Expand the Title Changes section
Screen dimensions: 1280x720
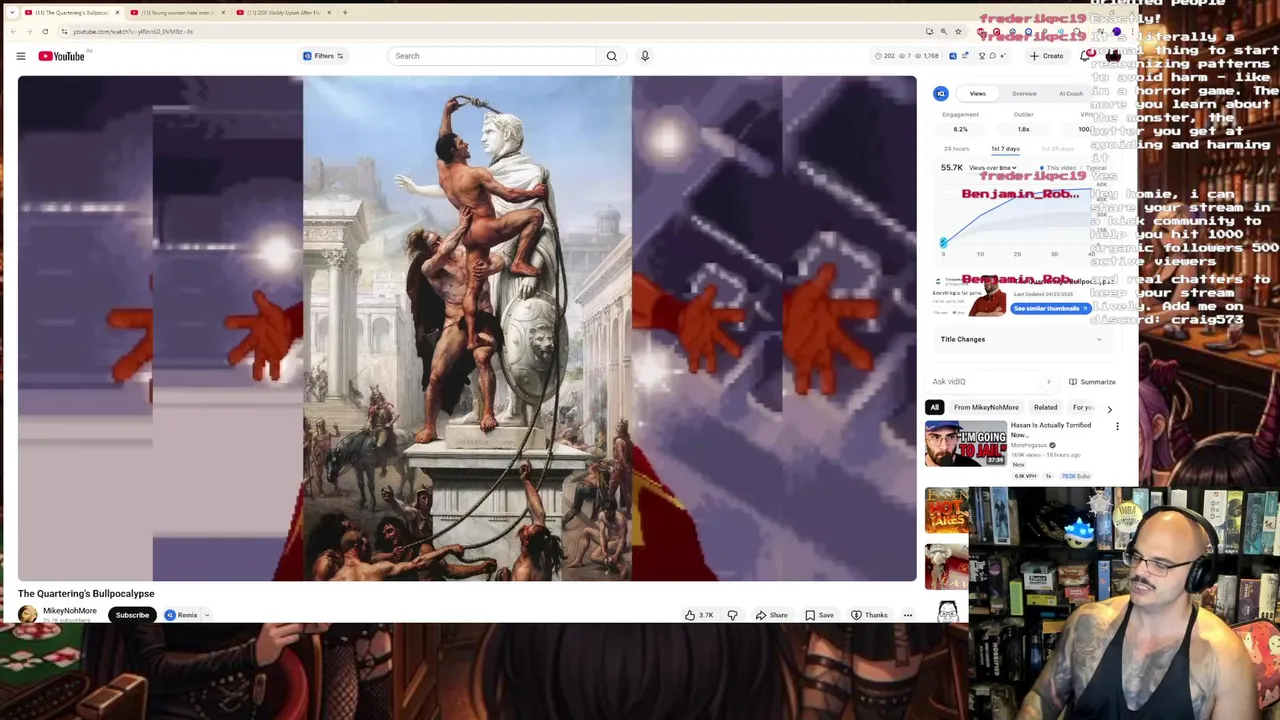pos(1021,339)
